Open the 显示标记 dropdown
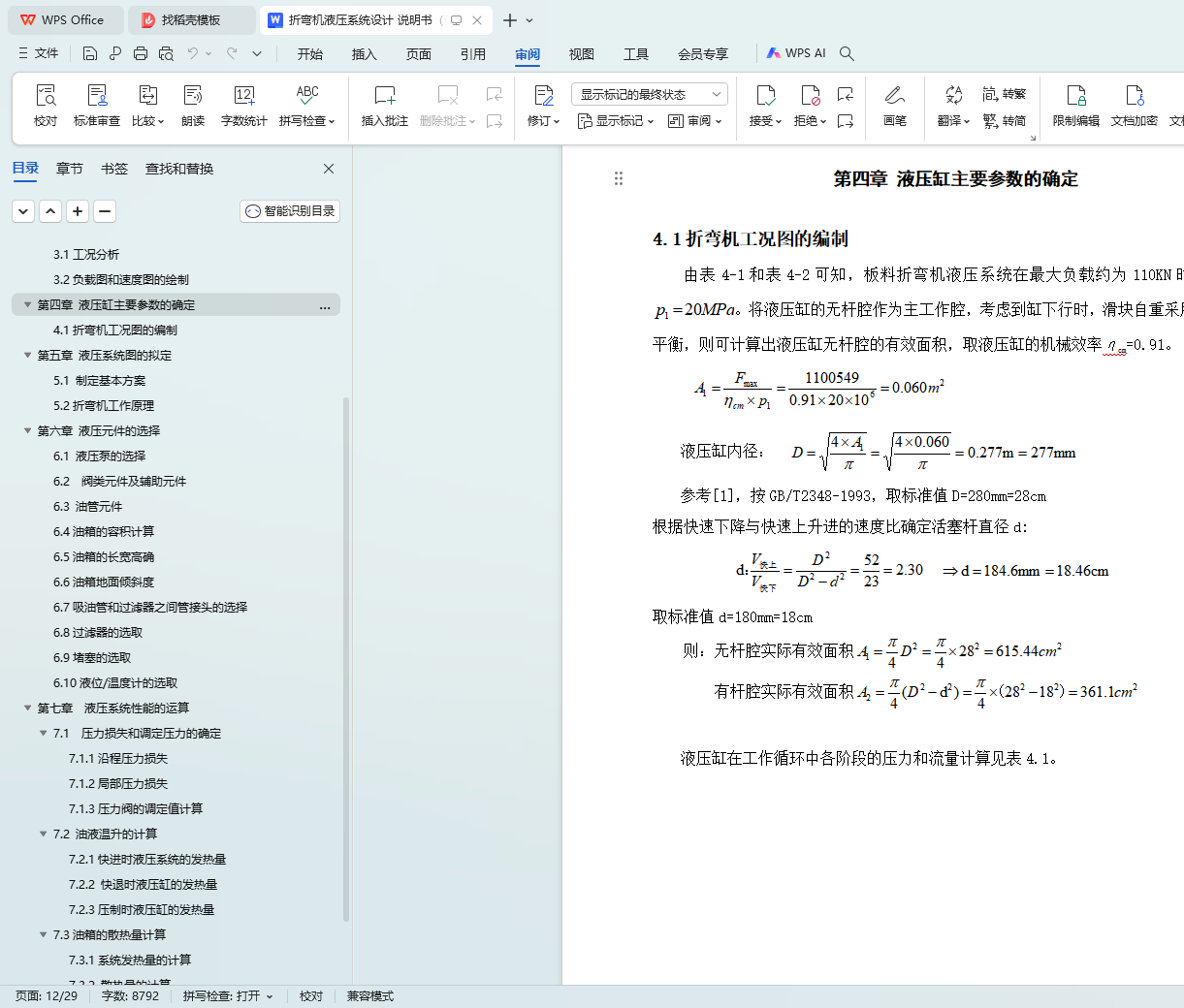This screenshot has width=1184, height=1008. (616, 121)
